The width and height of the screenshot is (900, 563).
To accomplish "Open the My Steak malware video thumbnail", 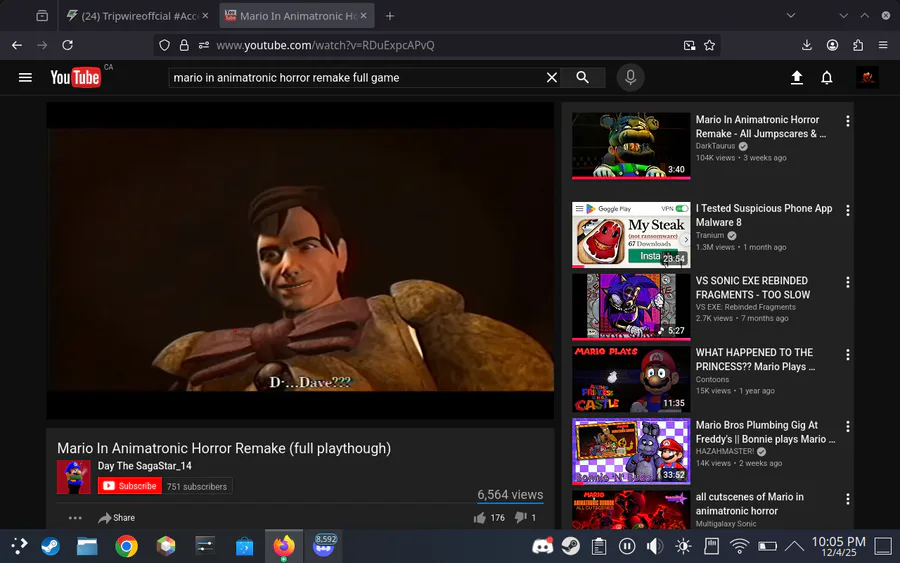I will click(x=631, y=235).
